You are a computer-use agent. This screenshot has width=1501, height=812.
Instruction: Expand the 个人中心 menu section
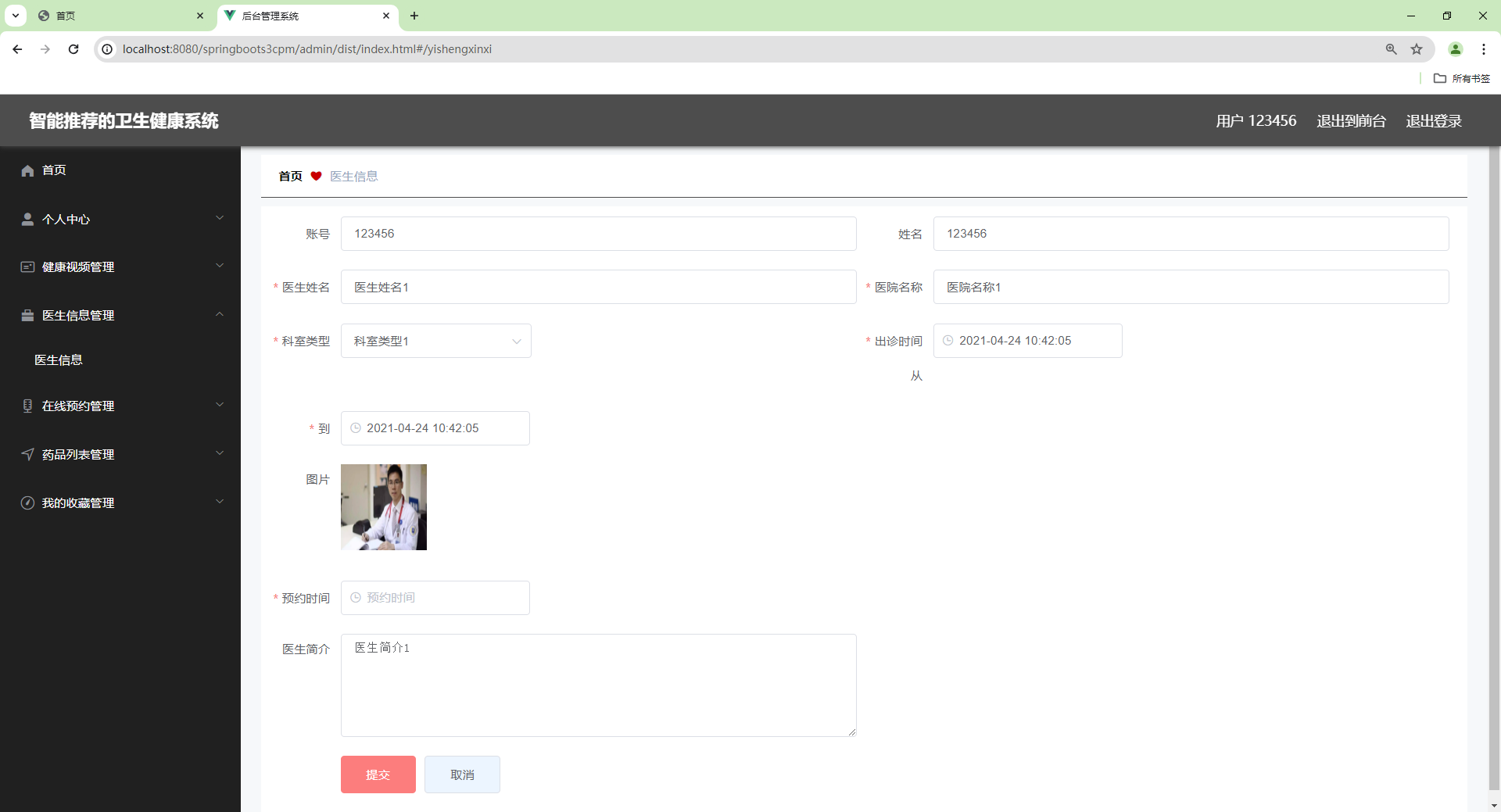point(220,218)
